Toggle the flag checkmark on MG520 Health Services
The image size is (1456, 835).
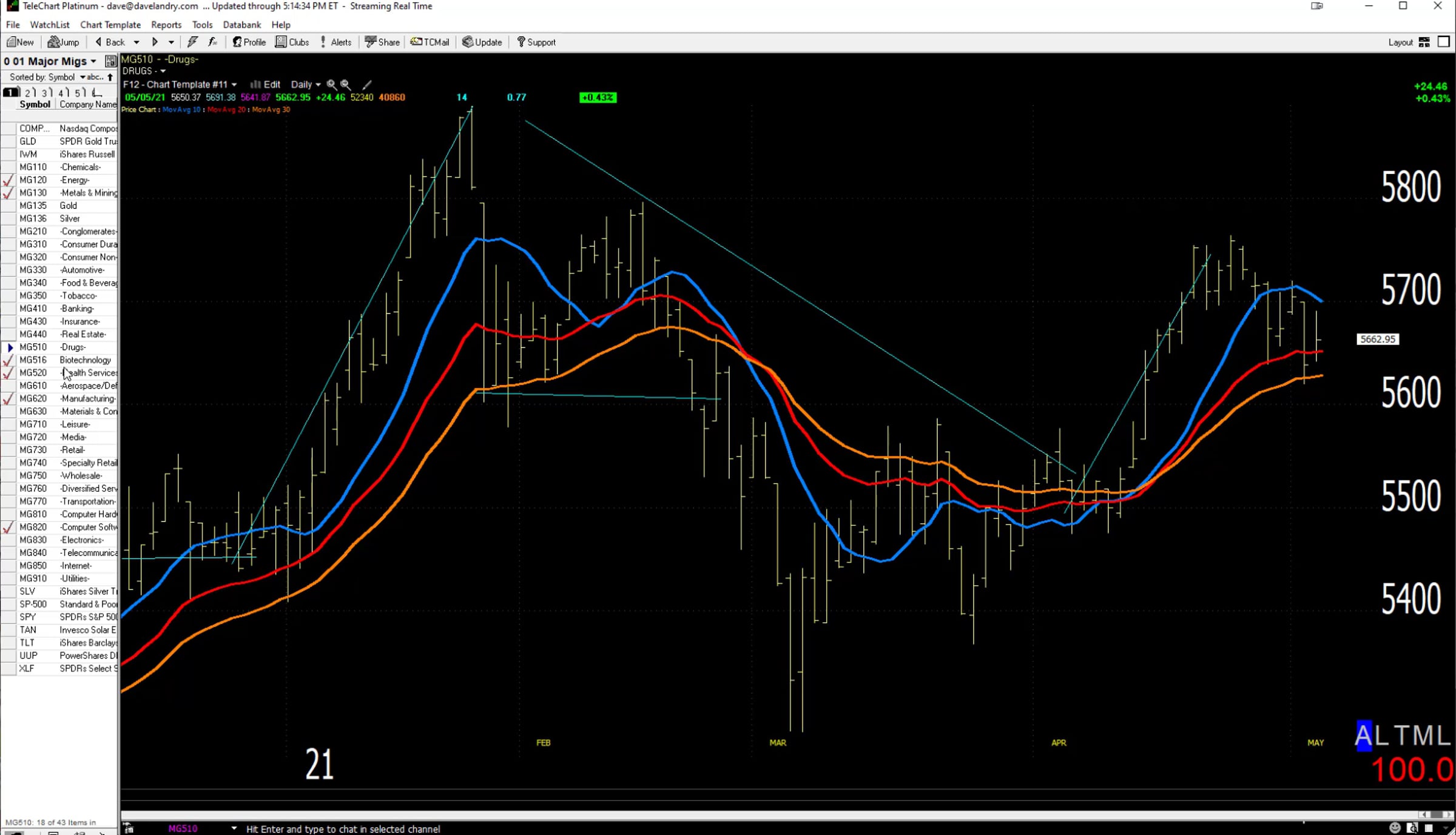[x=8, y=373]
